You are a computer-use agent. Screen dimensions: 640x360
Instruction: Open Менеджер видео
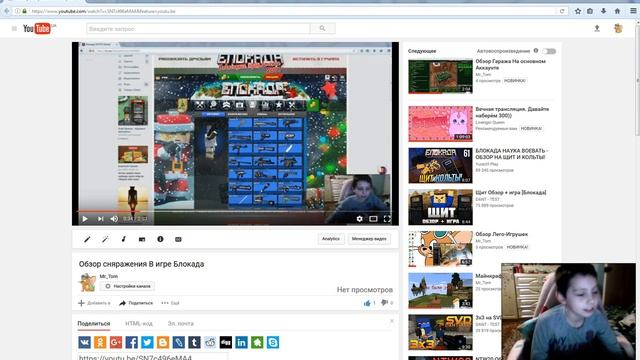[369, 239]
